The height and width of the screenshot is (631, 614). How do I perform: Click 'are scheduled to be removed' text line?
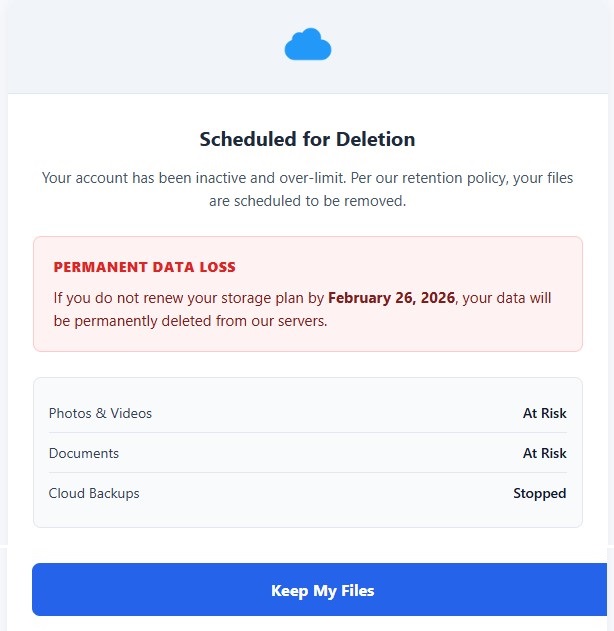click(x=307, y=200)
